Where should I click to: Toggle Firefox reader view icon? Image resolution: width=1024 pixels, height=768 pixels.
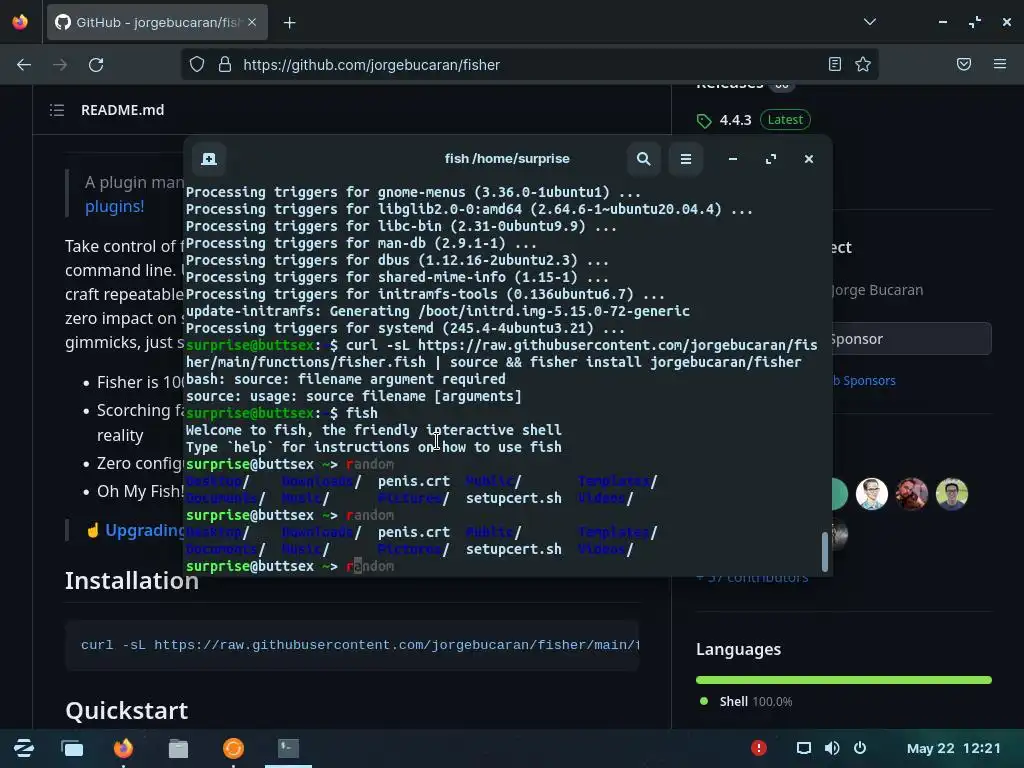(x=835, y=64)
